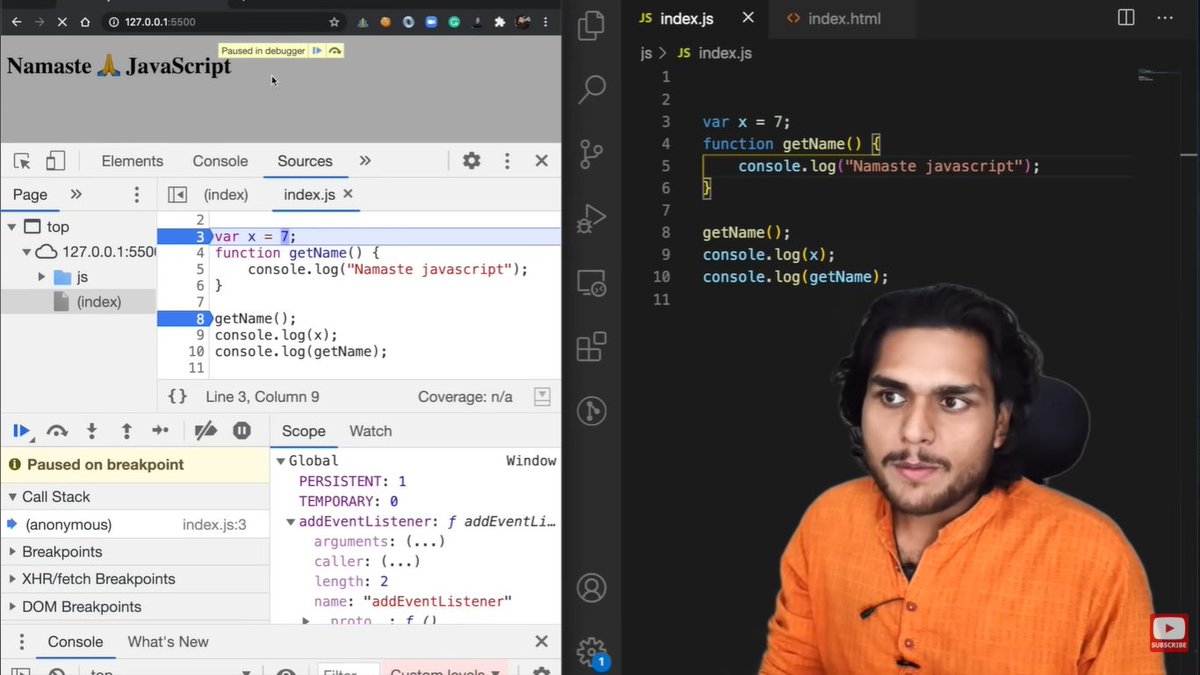Resume from the Paused in debugger overlay

317,51
